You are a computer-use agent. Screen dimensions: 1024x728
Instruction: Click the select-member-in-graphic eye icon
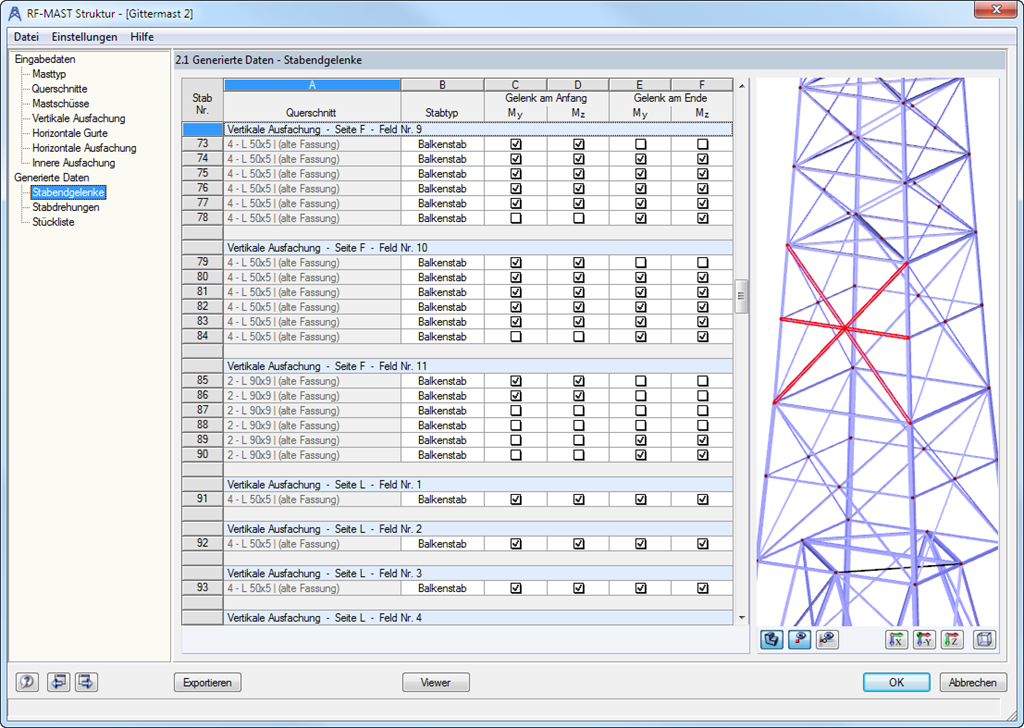827,640
